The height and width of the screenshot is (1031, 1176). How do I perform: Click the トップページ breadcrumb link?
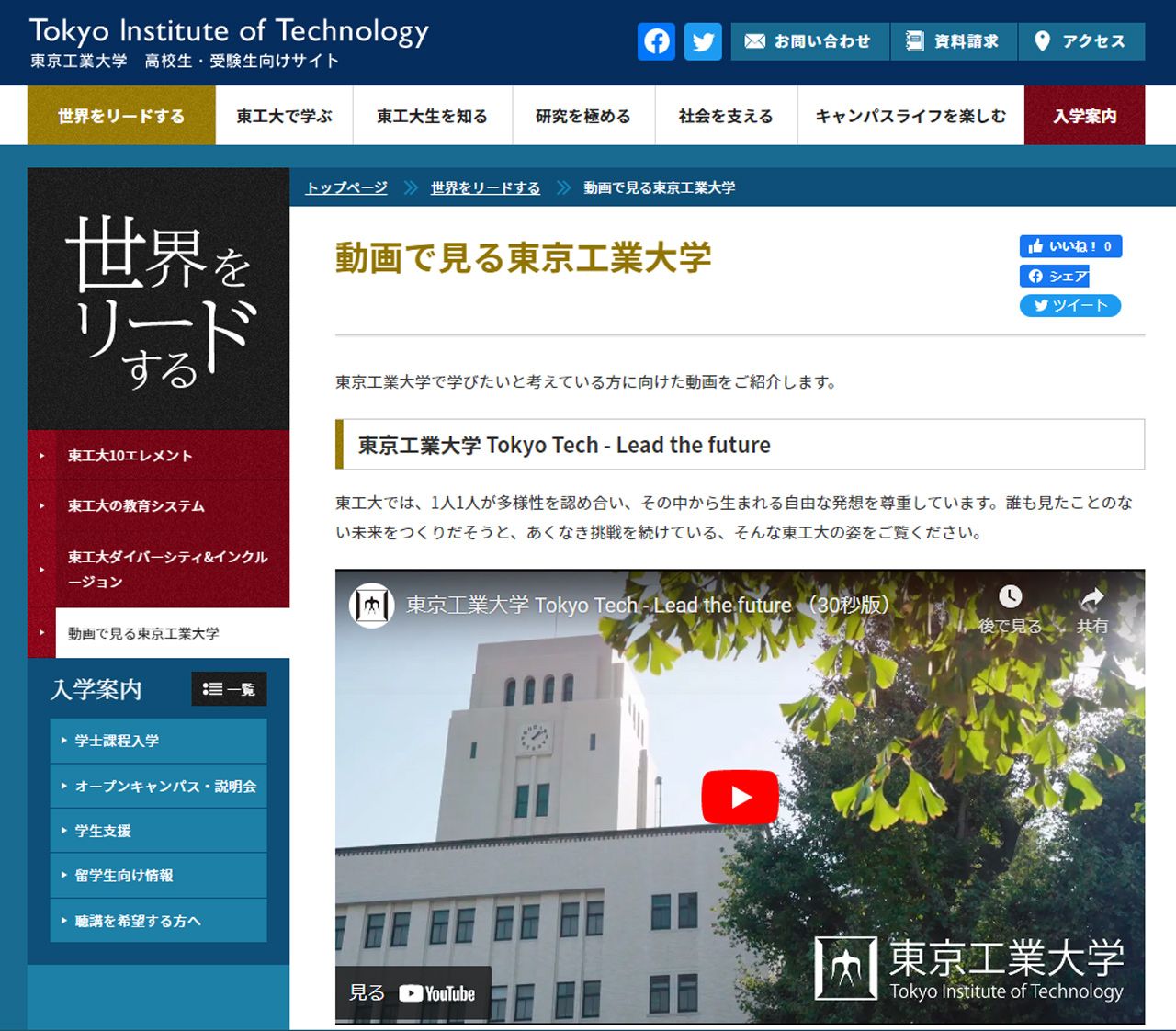pyautogui.click(x=346, y=187)
